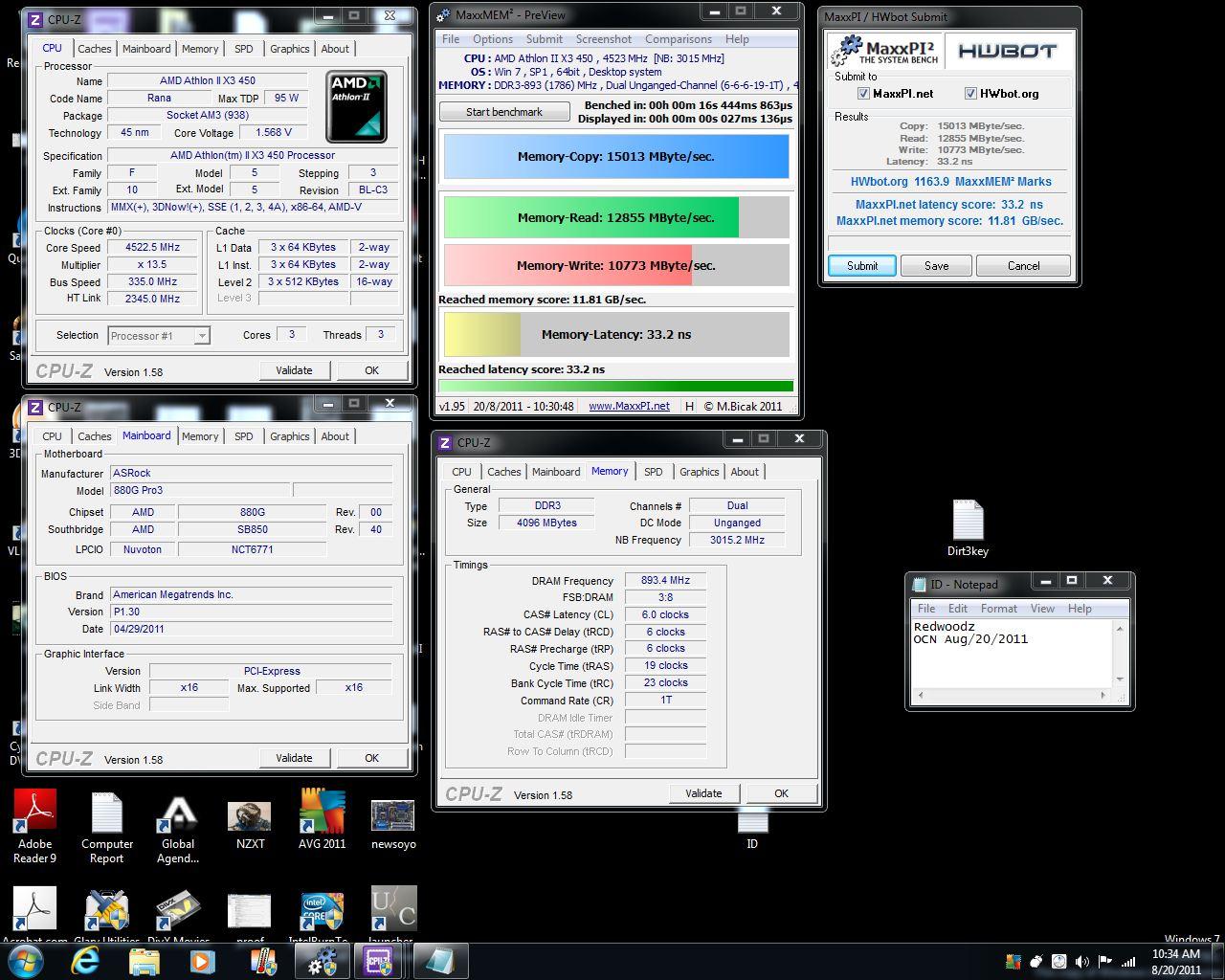The image size is (1225, 980).
Task: Launch the UC launcher desktop shortcut
Action: point(393,916)
